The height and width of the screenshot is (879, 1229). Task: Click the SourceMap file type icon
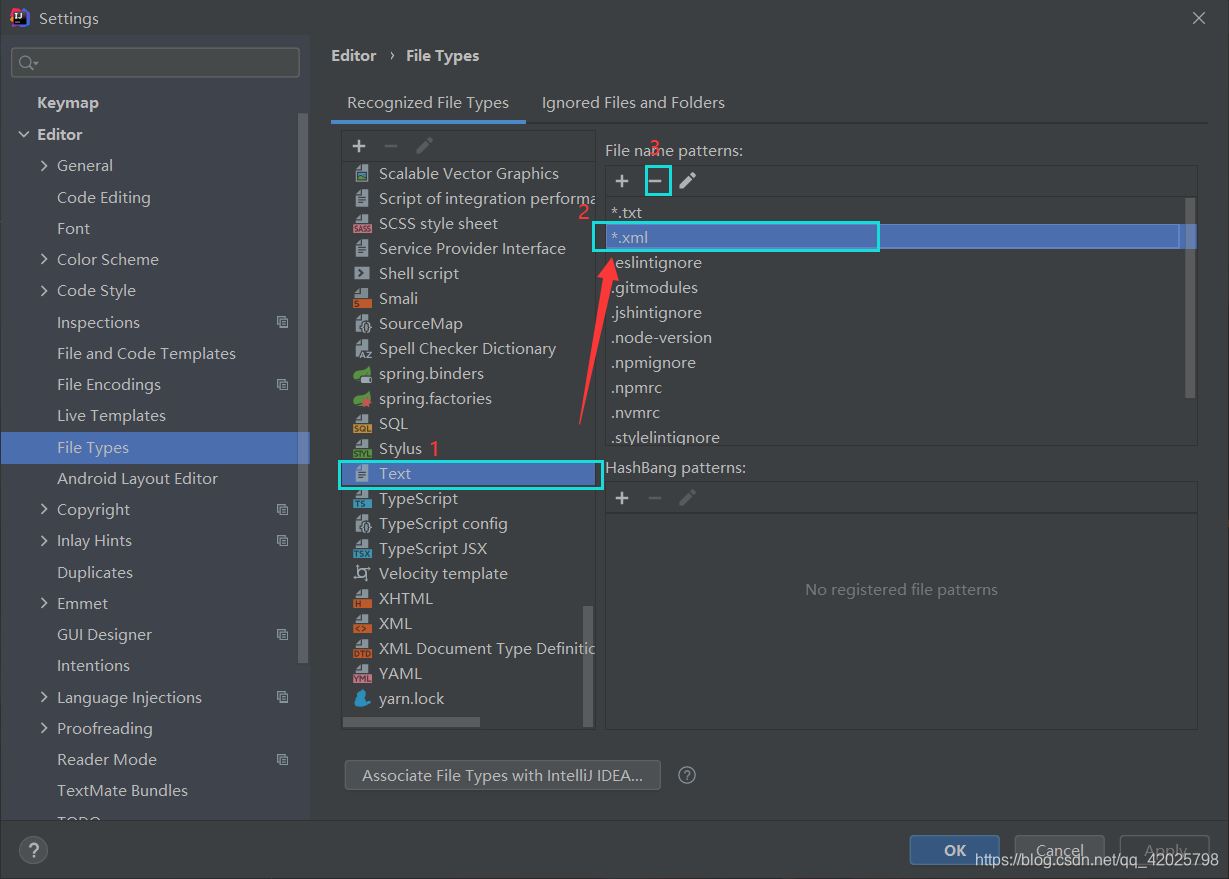pyautogui.click(x=362, y=324)
